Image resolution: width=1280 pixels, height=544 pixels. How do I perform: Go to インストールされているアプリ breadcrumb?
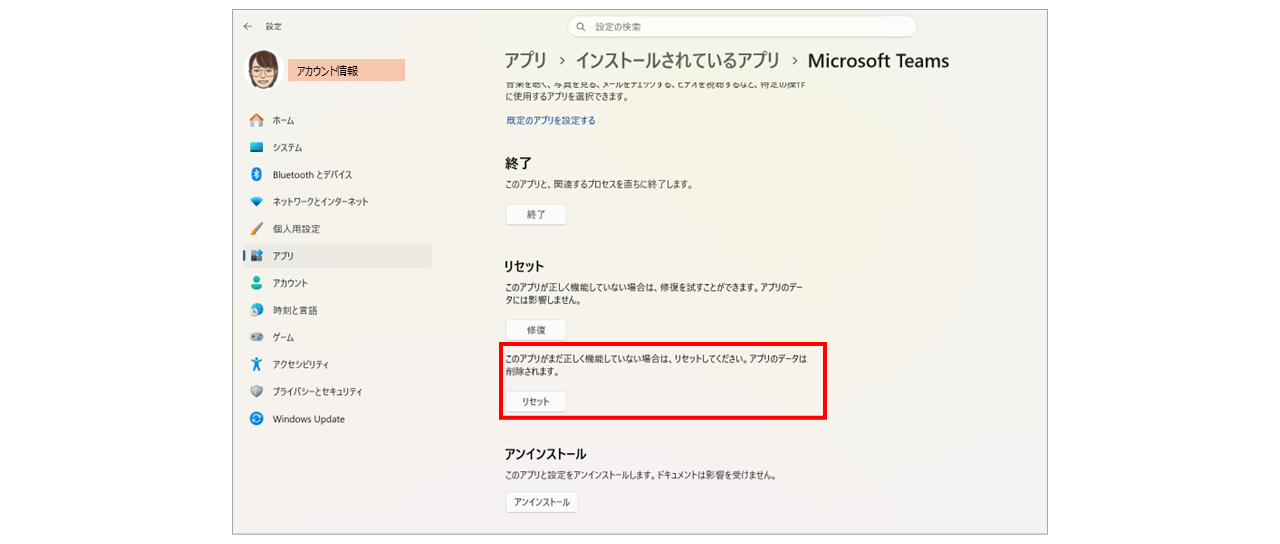677,61
